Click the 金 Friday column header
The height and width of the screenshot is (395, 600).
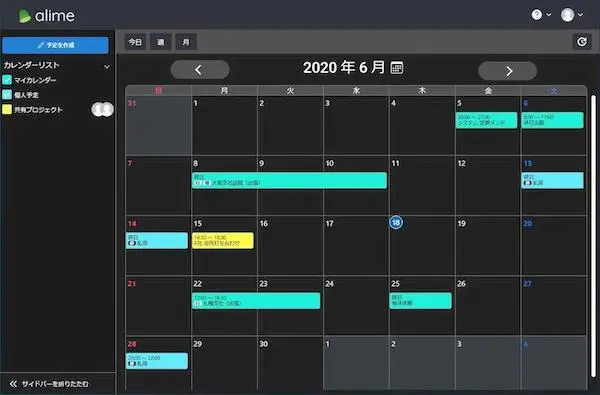click(488, 91)
